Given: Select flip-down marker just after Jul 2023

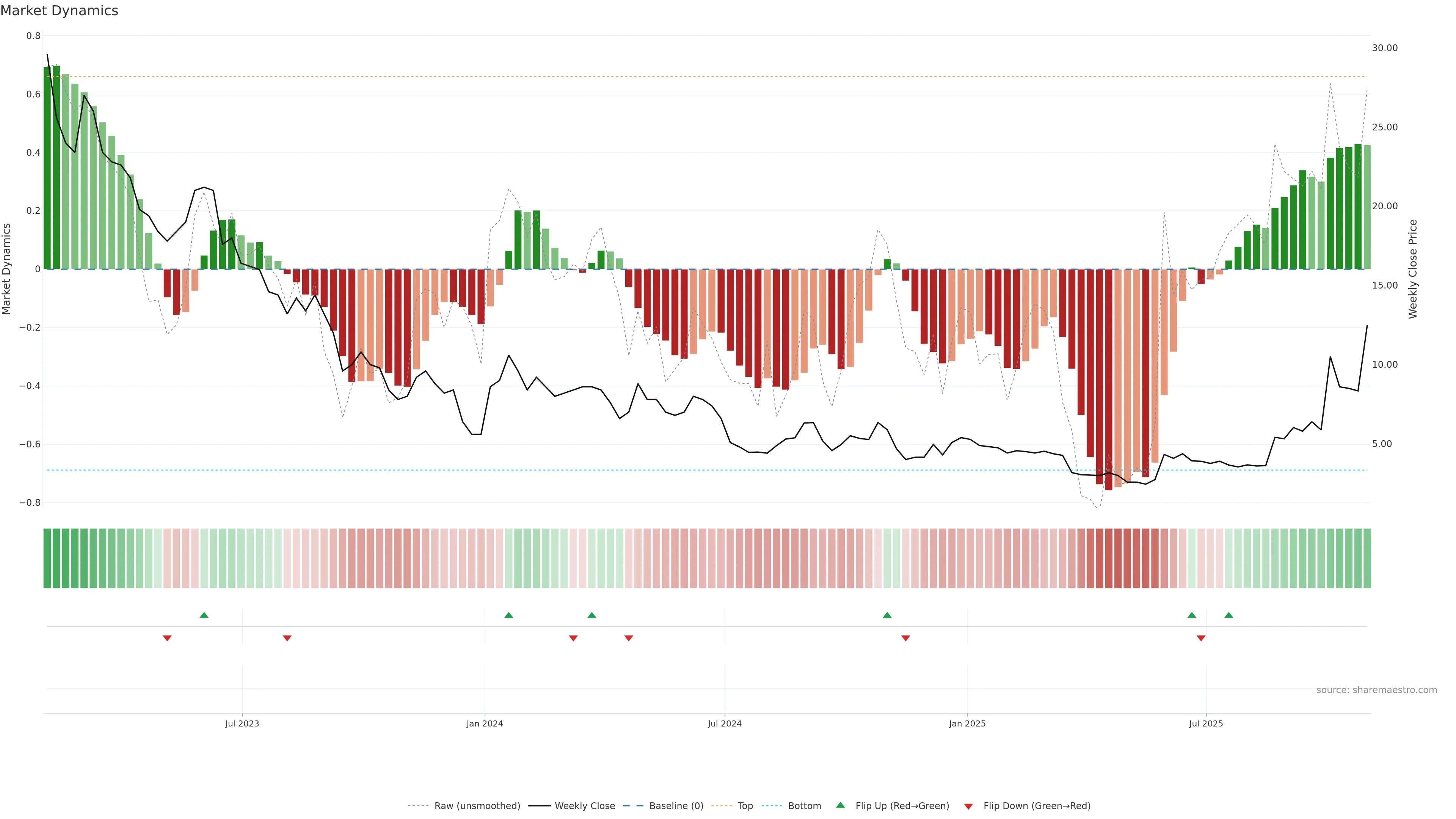Looking at the screenshot, I should click(287, 638).
